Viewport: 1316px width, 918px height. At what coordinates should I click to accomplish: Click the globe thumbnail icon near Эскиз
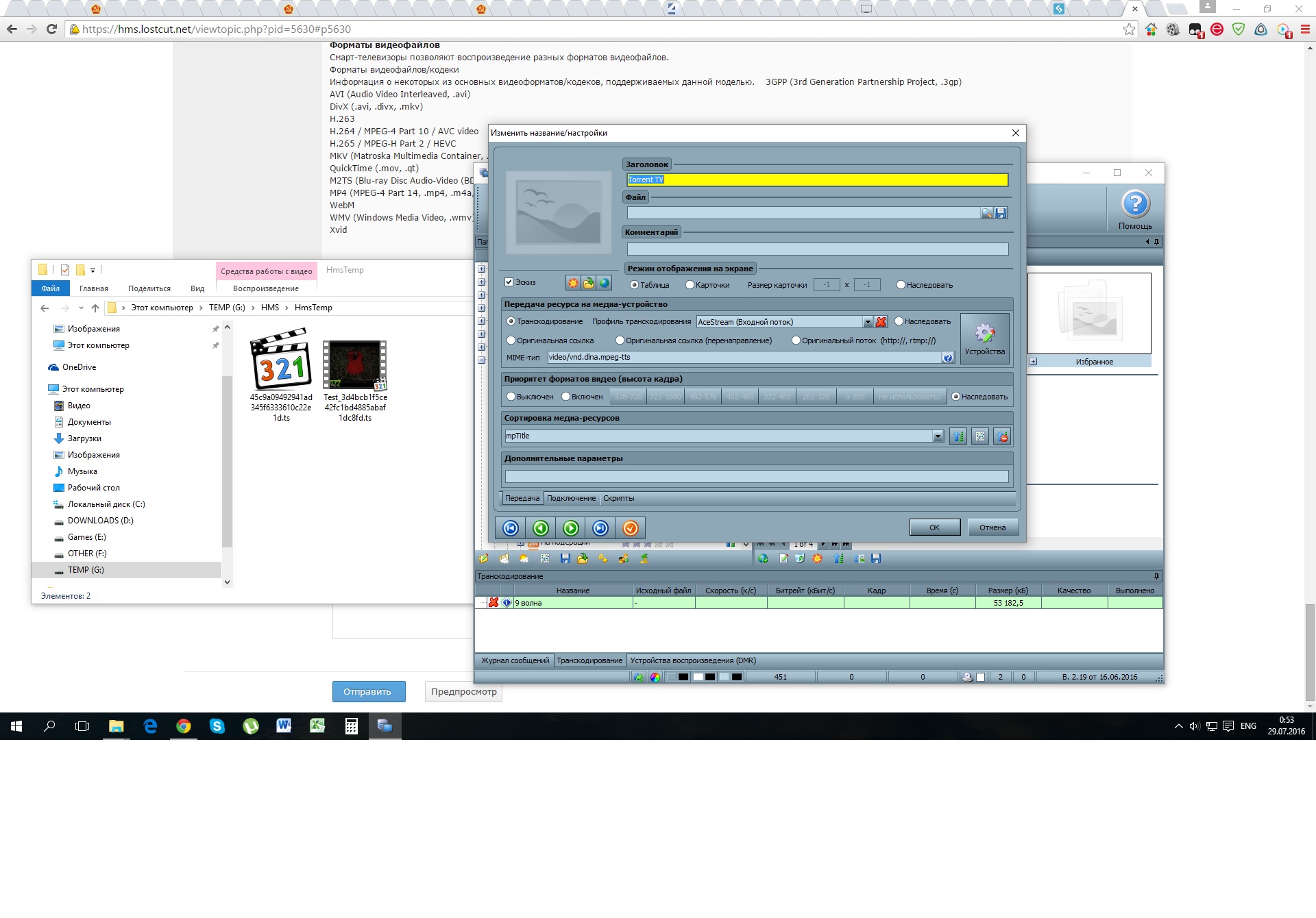(605, 283)
